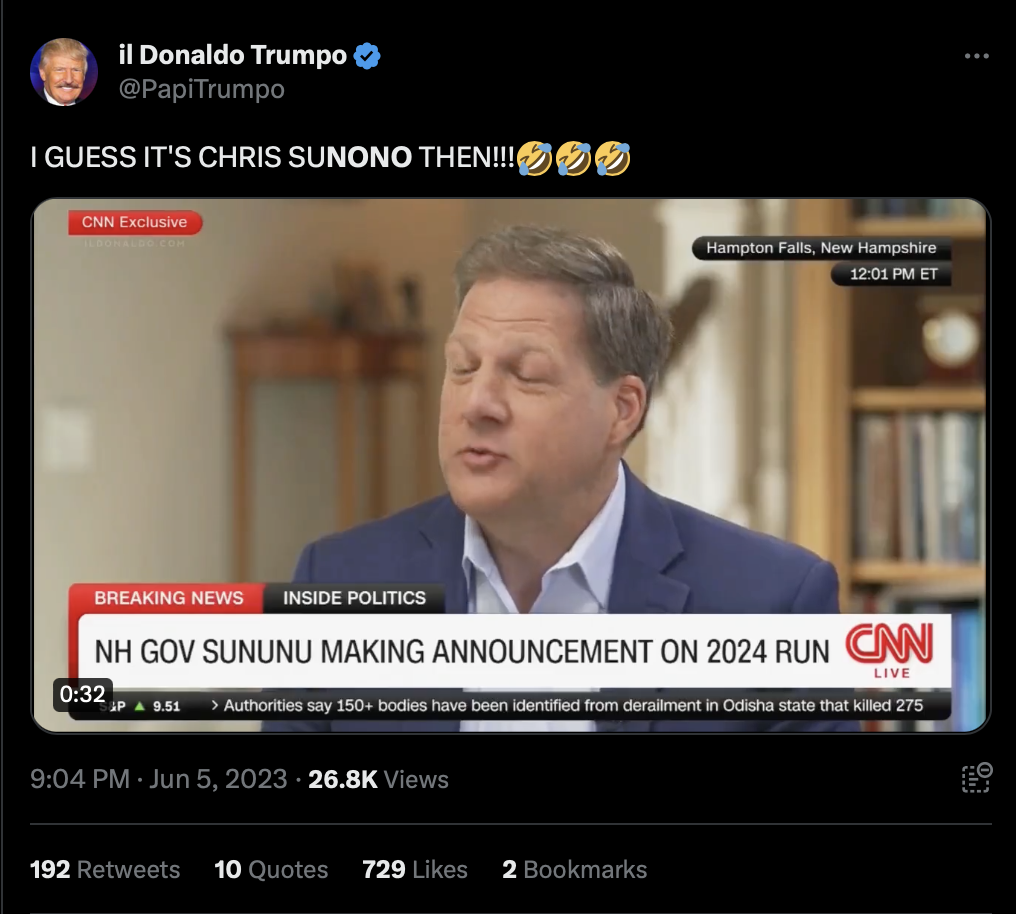Image resolution: width=1016 pixels, height=914 pixels.
Task: Open the post analytics icon beside views
Action: 976,778
